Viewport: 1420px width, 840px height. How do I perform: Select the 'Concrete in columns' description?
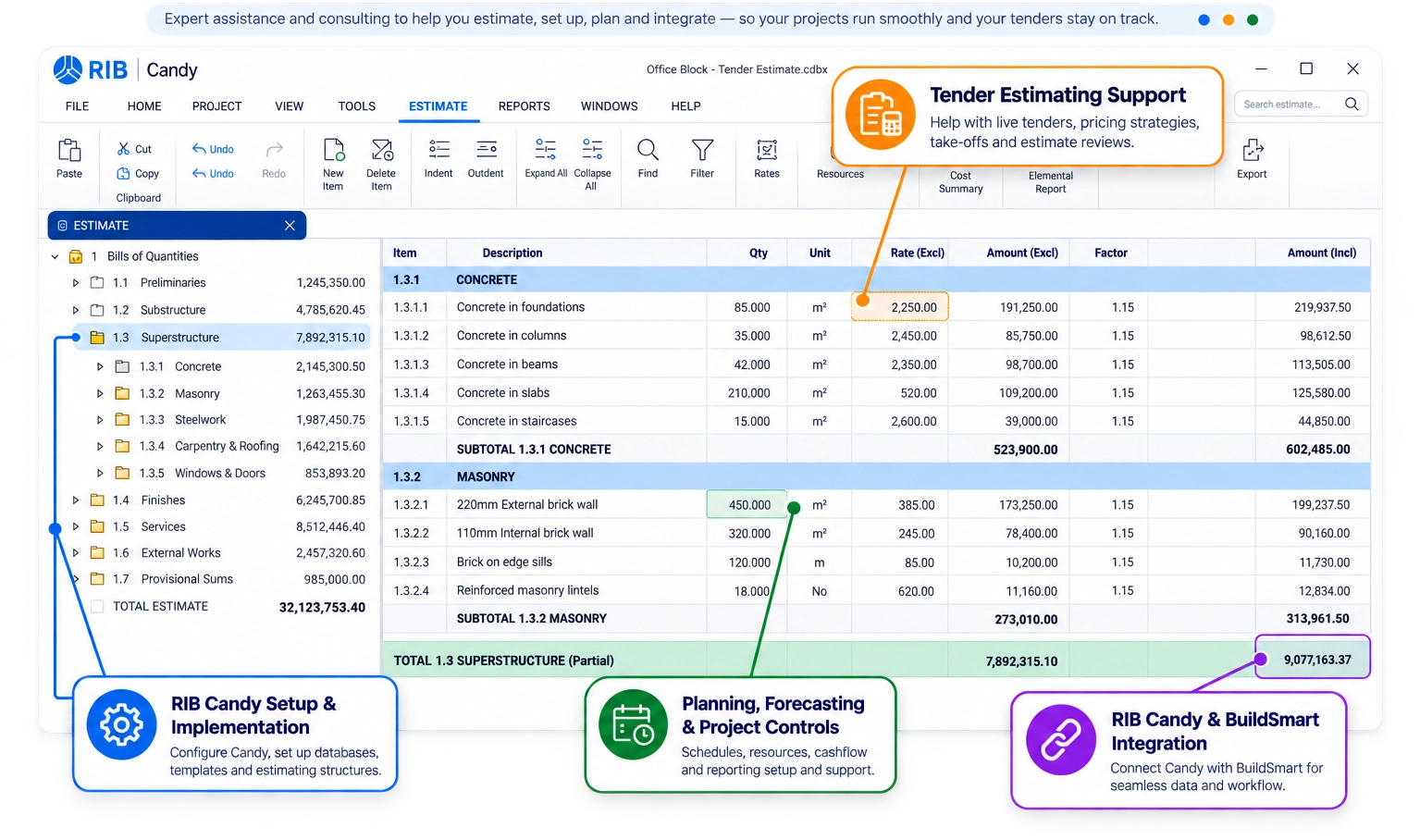[512, 336]
